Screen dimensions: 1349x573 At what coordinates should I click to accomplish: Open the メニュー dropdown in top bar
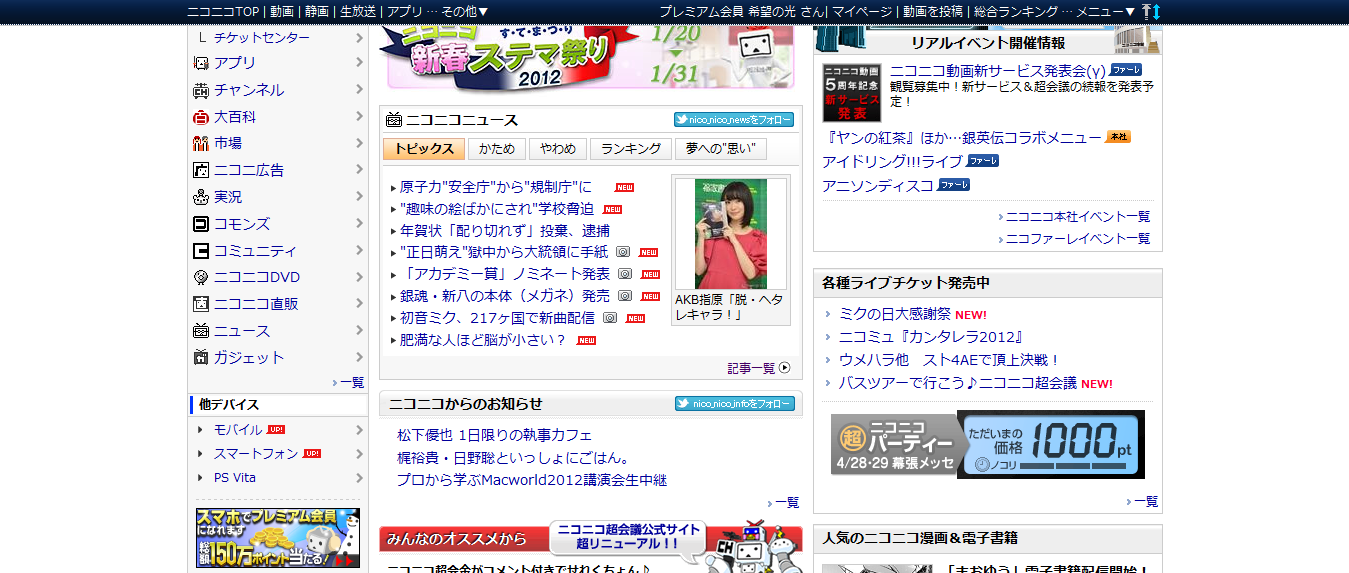click(1106, 11)
